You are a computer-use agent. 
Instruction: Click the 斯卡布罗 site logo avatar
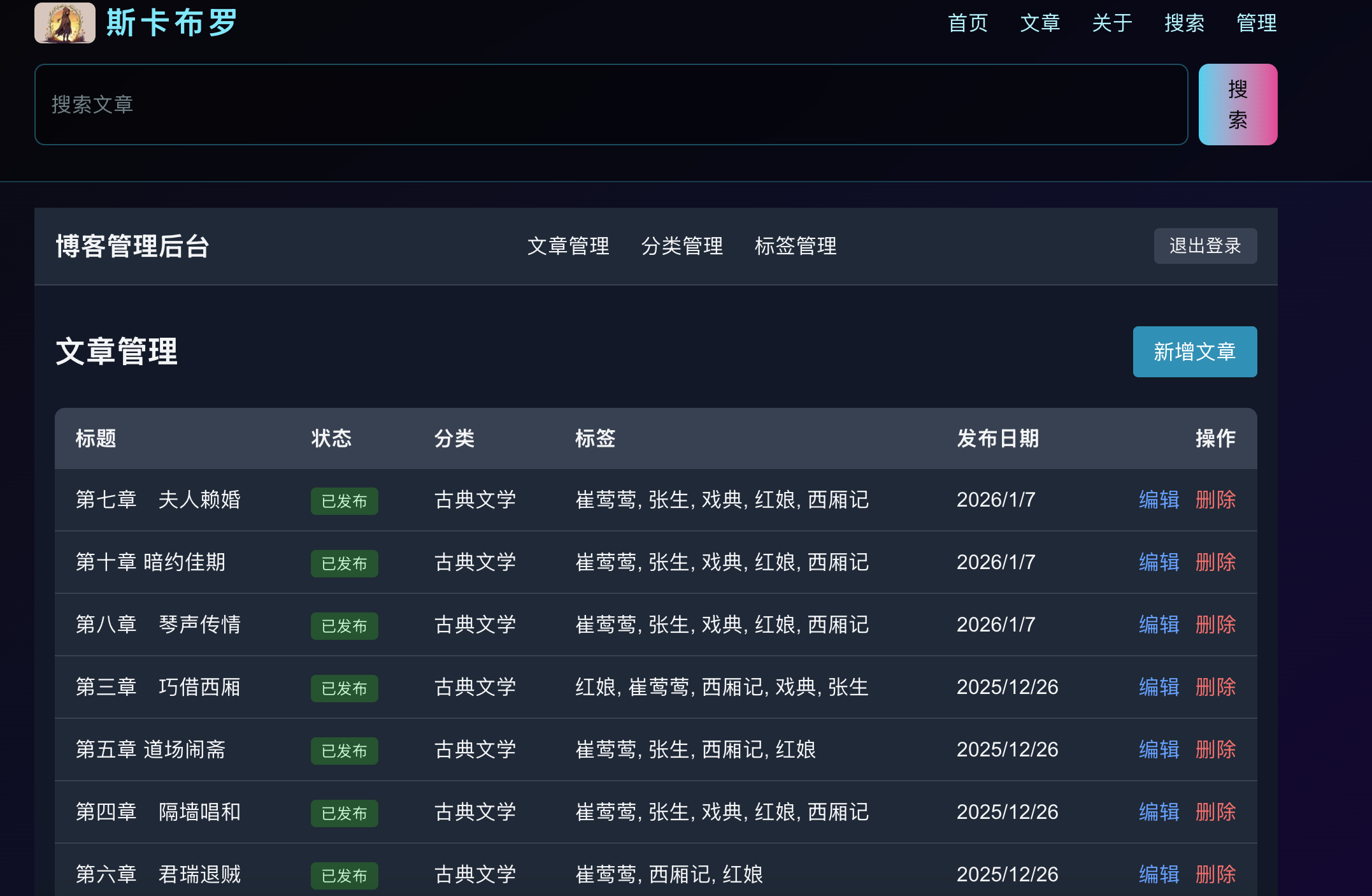pyautogui.click(x=66, y=24)
